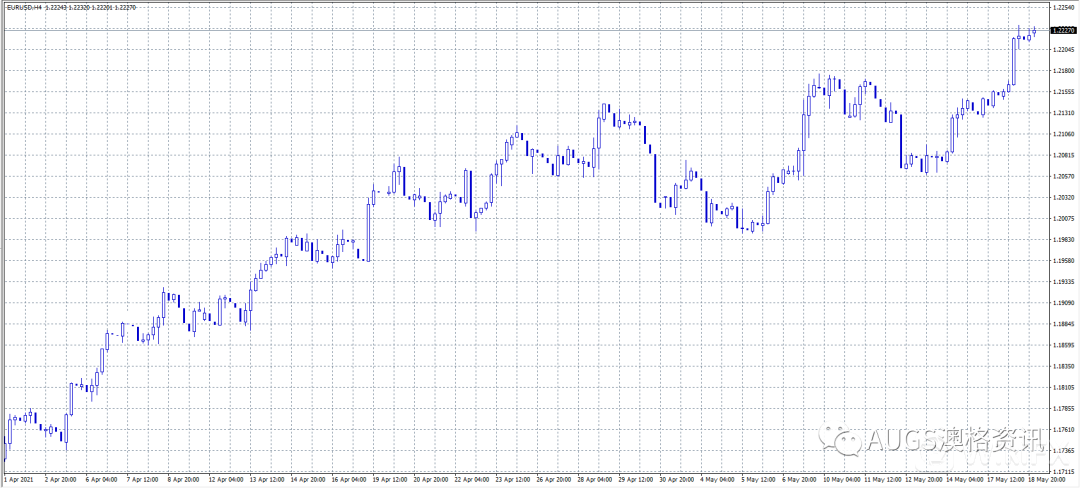Click the AUGS watermark text
The width and height of the screenshot is (1080, 488).
point(902,438)
